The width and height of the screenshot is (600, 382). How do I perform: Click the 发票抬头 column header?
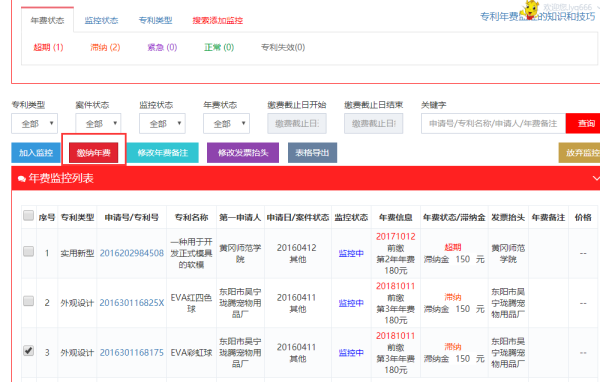[x=508, y=217]
